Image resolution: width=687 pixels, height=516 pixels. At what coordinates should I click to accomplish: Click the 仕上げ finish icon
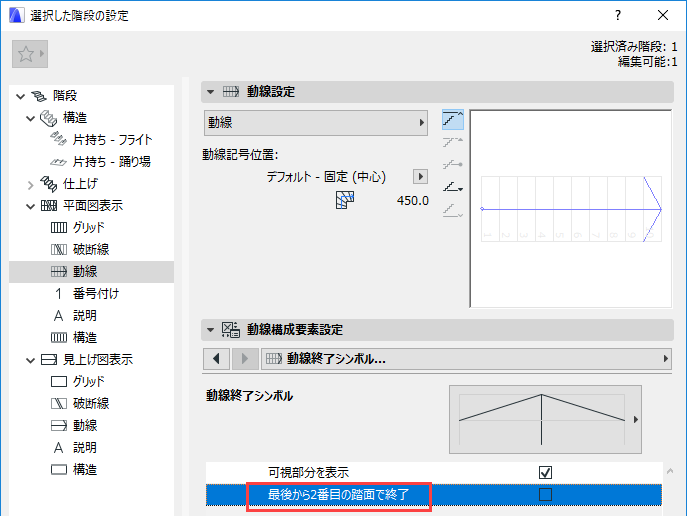[x=49, y=184]
